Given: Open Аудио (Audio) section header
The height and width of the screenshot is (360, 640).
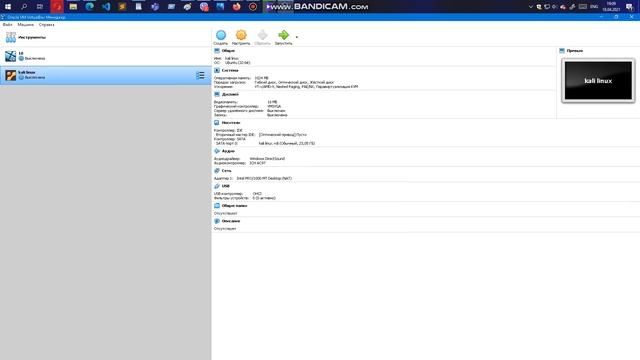Looking at the screenshot, I should point(228,151).
